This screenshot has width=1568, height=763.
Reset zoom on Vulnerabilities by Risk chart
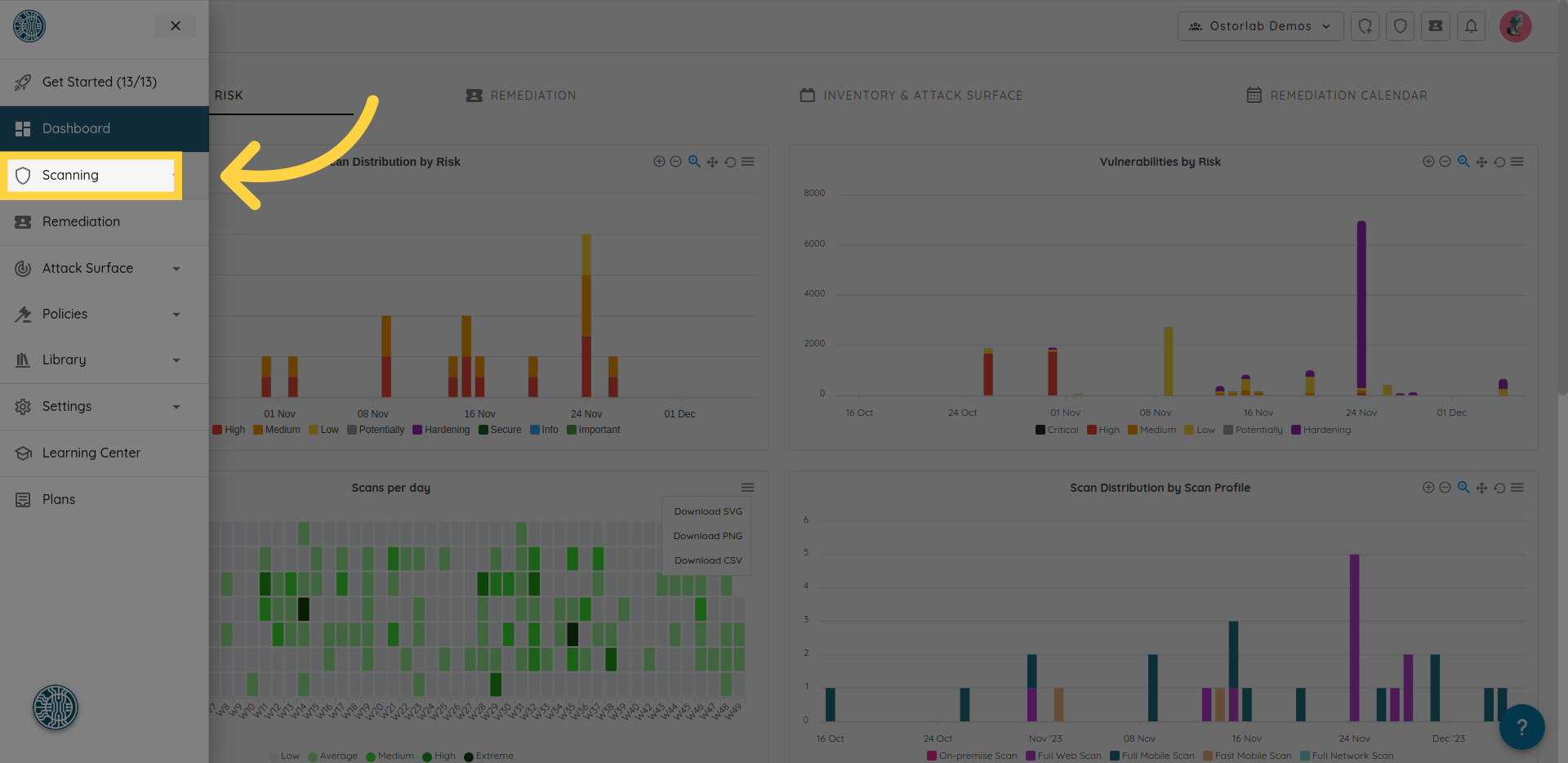(x=1499, y=162)
